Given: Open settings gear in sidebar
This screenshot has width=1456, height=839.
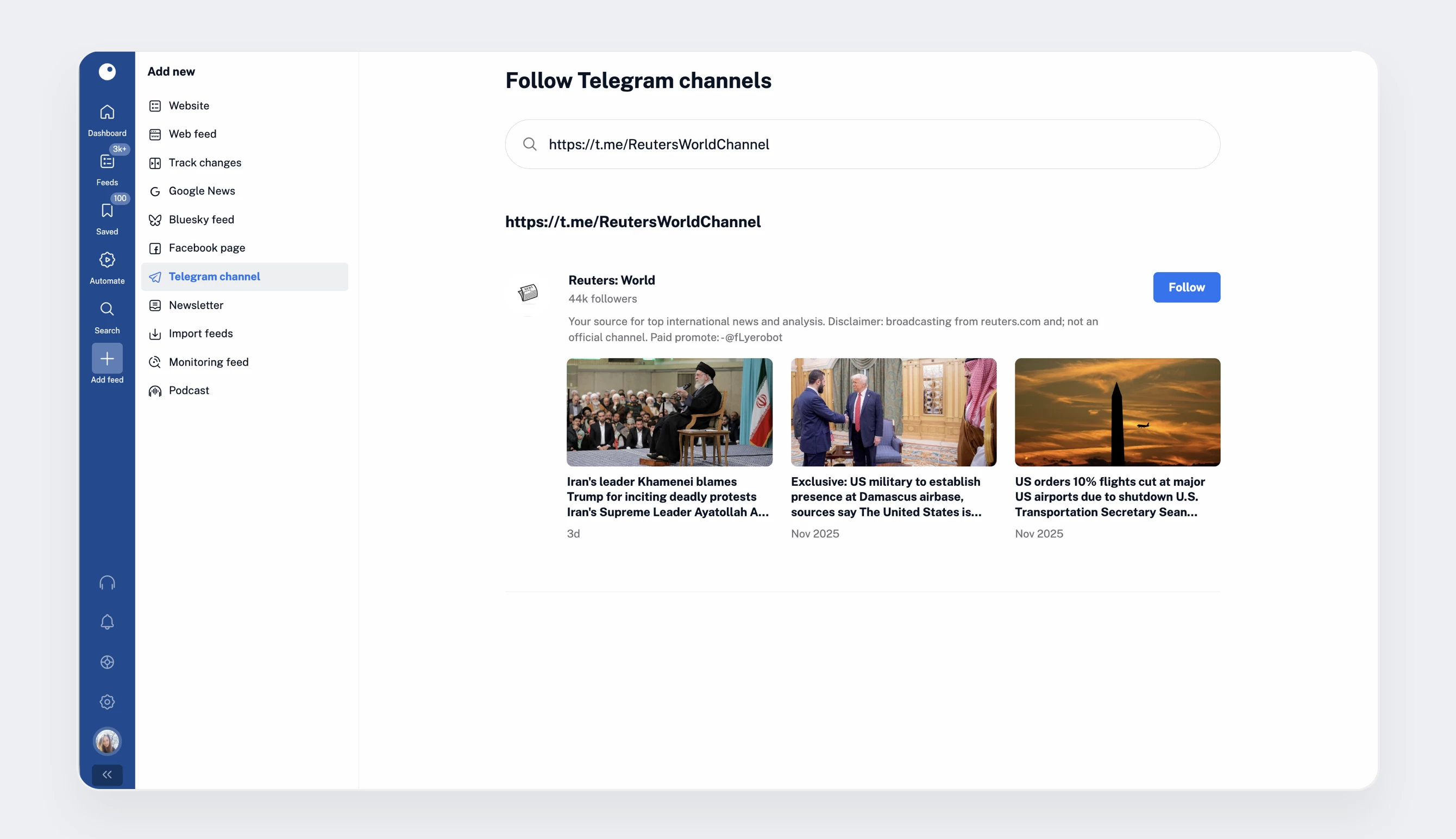Looking at the screenshot, I should tap(107, 702).
